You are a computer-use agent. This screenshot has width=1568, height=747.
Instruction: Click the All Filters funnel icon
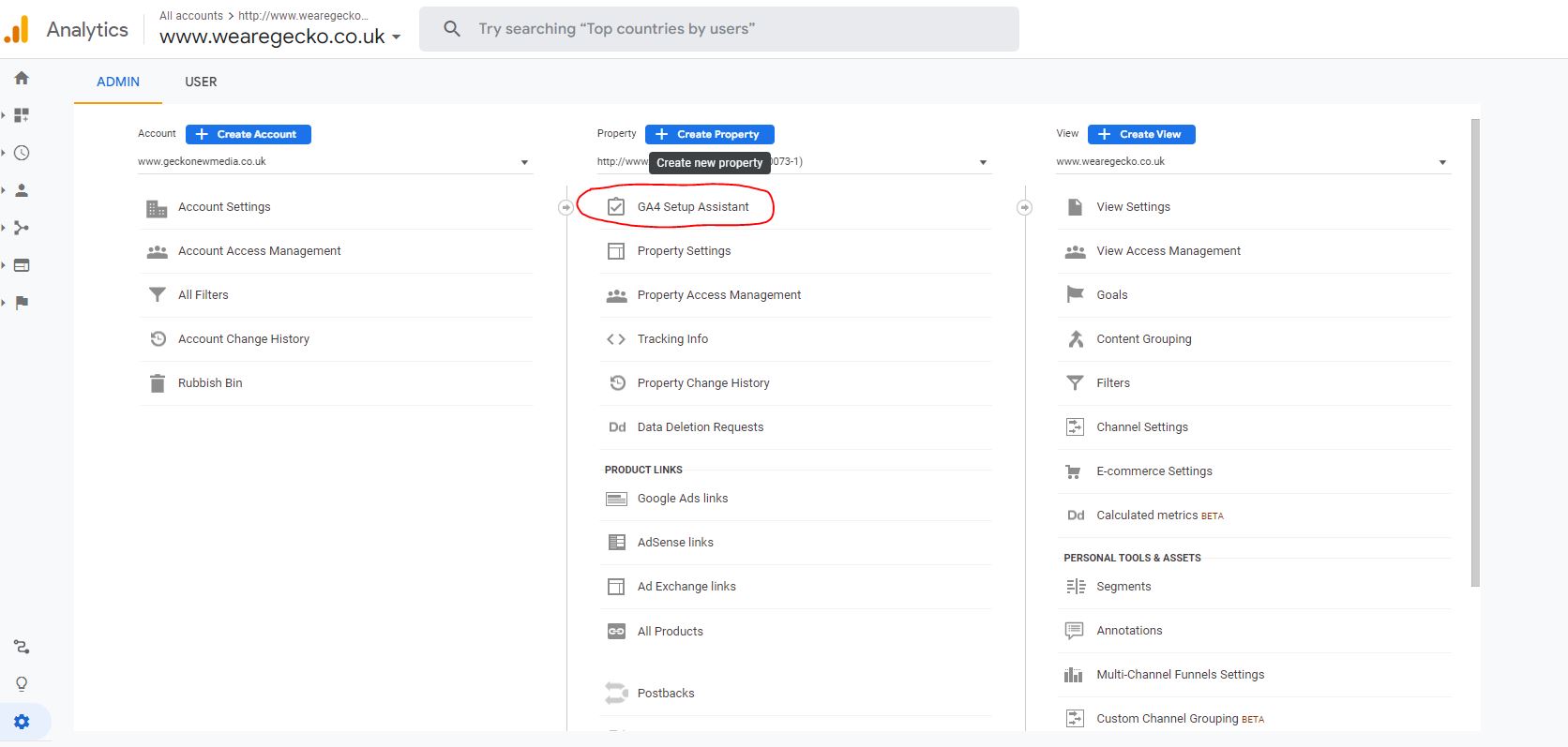(x=158, y=295)
